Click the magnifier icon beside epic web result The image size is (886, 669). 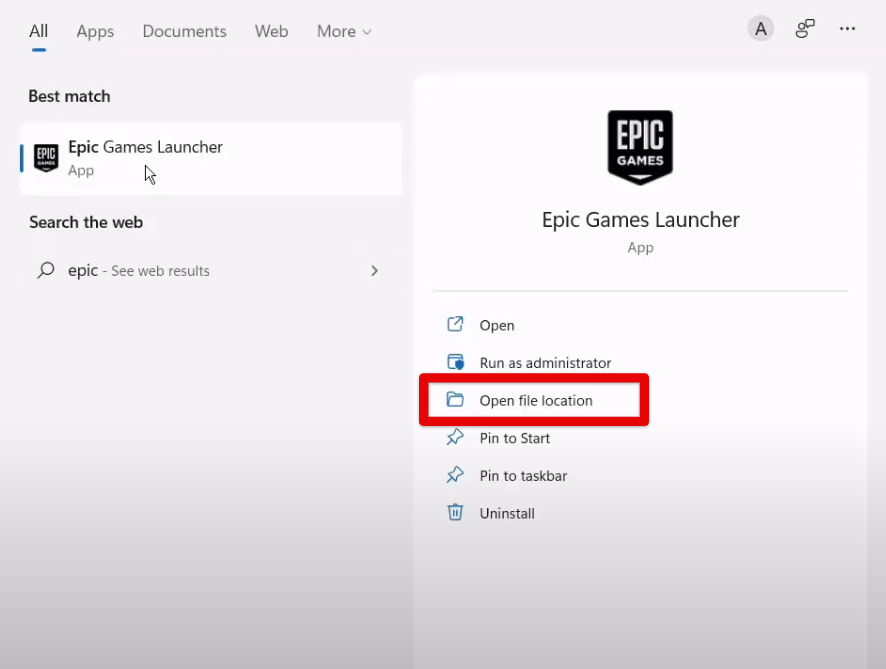[x=46, y=270]
